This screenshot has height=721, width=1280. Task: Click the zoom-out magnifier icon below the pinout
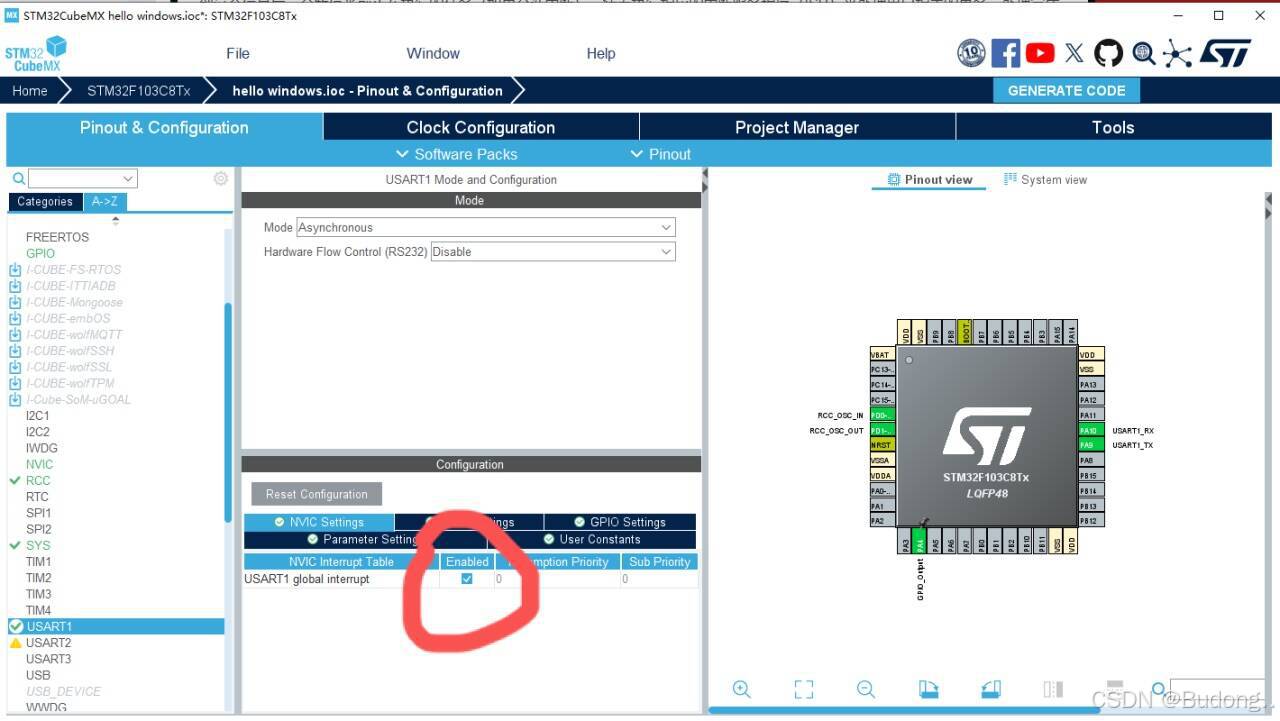pyautogui.click(x=866, y=689)
